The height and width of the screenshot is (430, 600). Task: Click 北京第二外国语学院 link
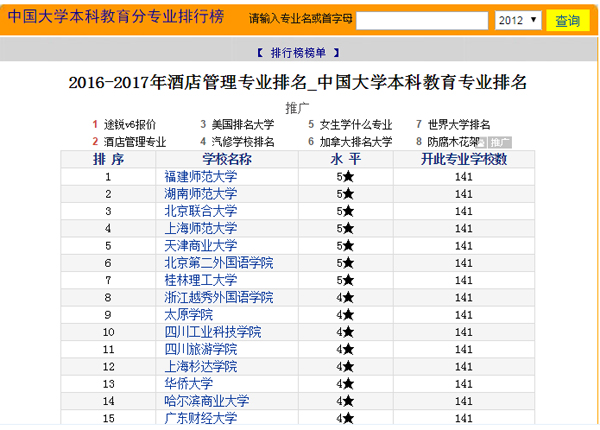[218, 263]
